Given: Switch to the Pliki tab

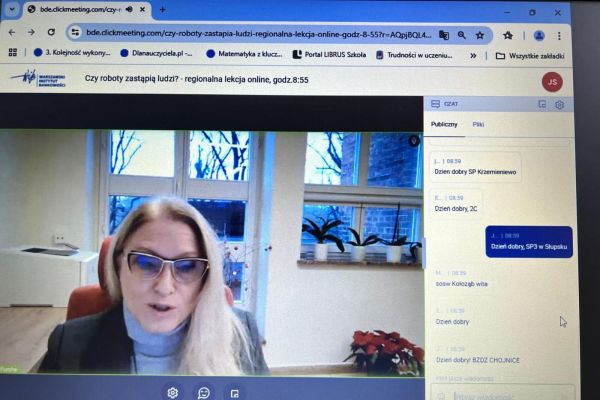Looking at the screenshot, I should click(478, 124).
